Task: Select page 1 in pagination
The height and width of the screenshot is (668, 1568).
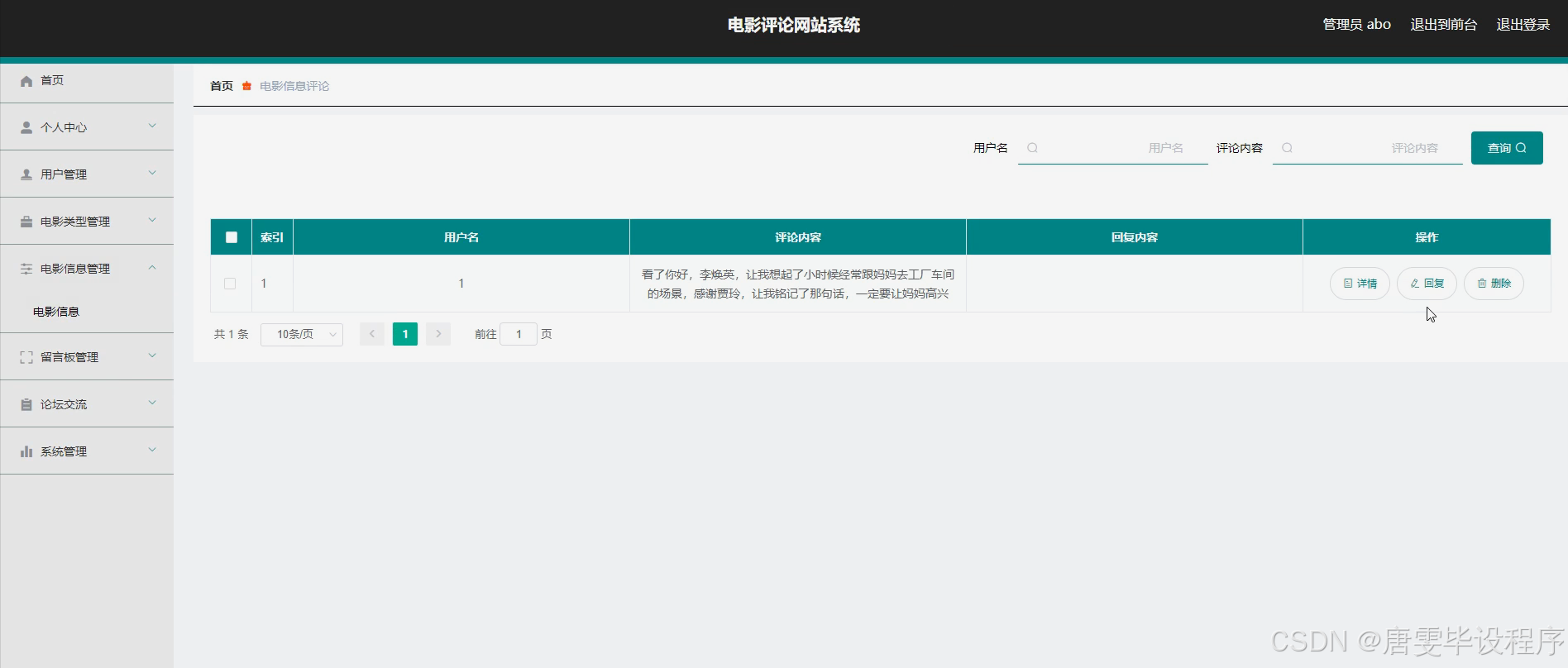Action: click(405, 334)
